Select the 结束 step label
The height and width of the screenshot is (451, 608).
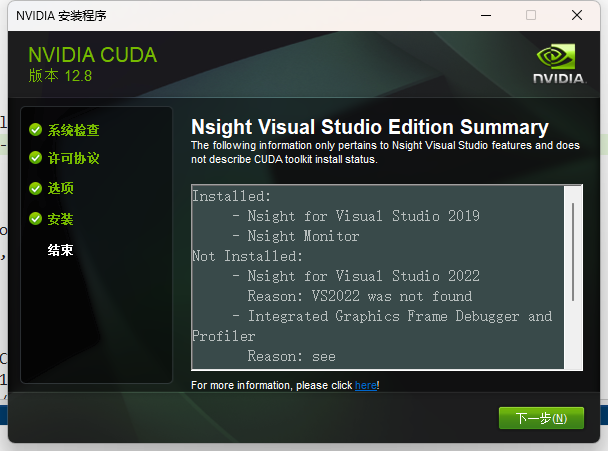(60, 250)
